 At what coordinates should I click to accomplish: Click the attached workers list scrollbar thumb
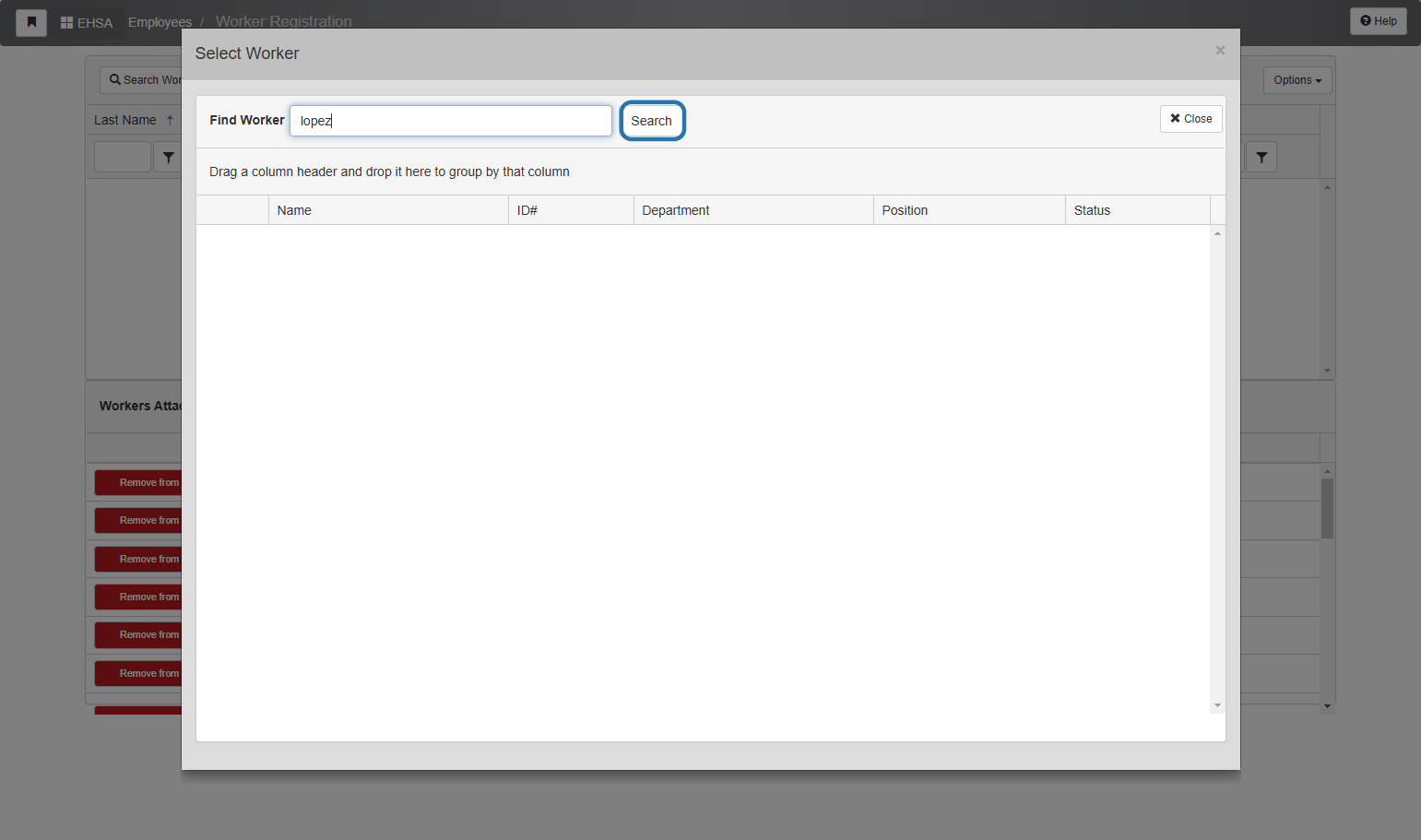tap(1328, 508)
